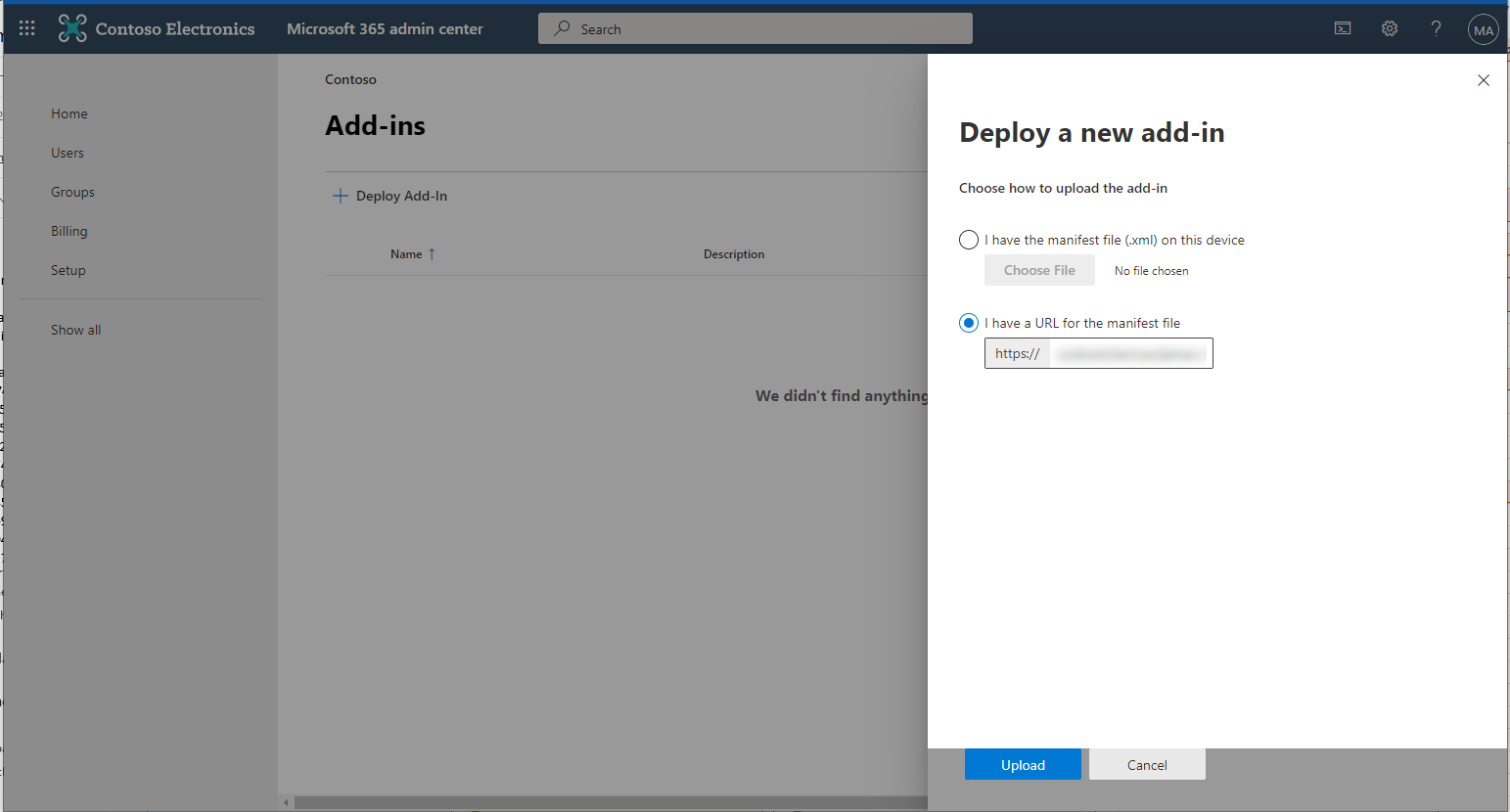This screenshot has height=812, width=1510.
Task: Click the manifest URL text field
Action: 1130,353
